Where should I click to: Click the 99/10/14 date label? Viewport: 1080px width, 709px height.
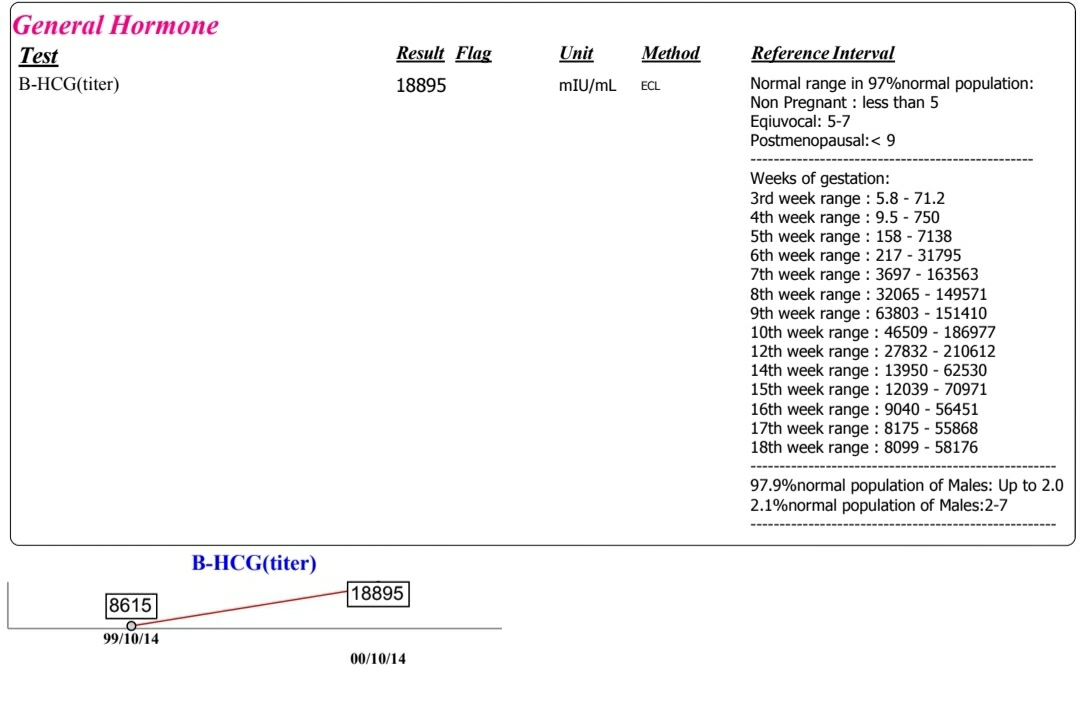pos(131,639)
